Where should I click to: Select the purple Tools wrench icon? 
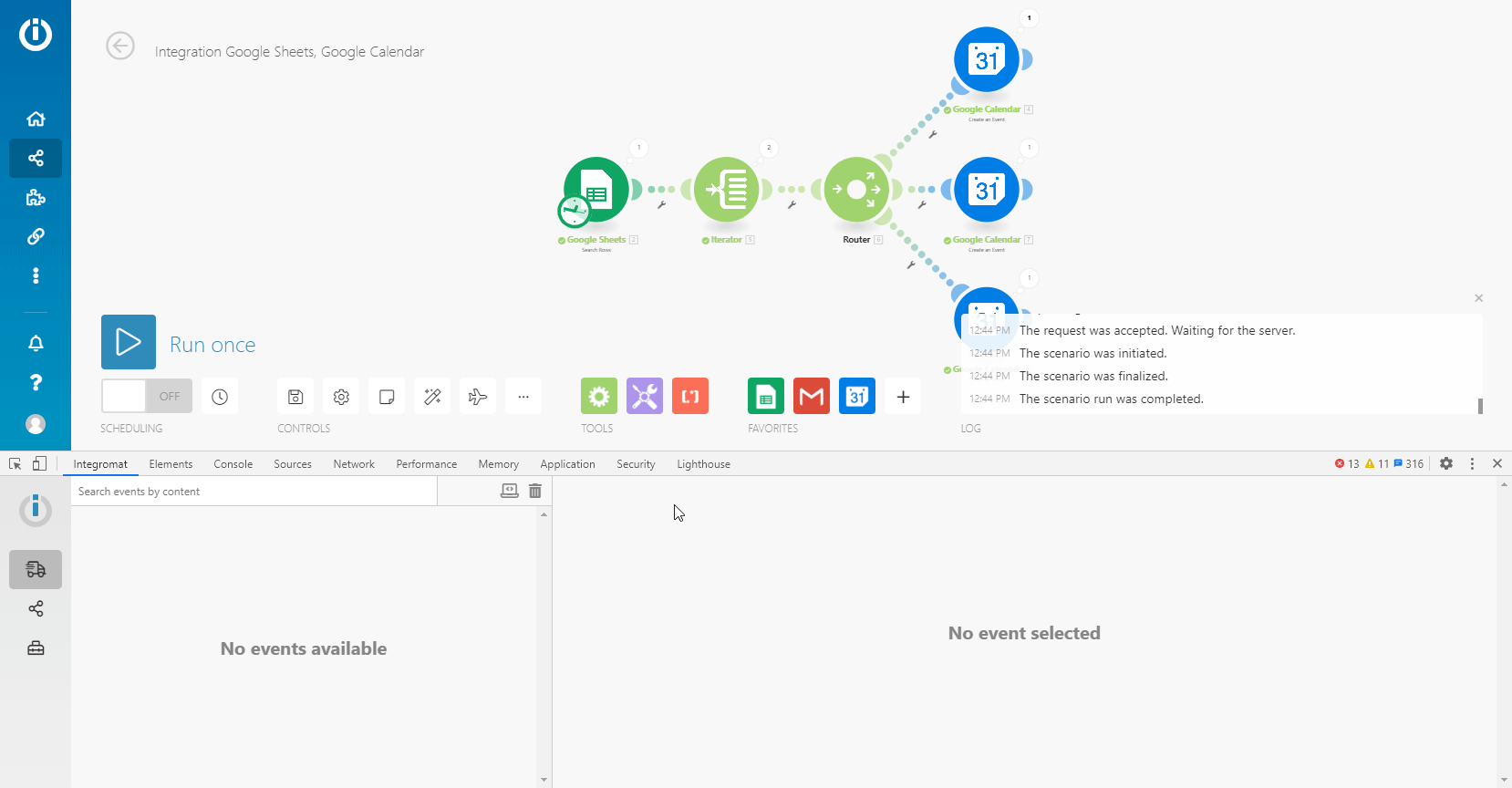[x=645, y=397]
